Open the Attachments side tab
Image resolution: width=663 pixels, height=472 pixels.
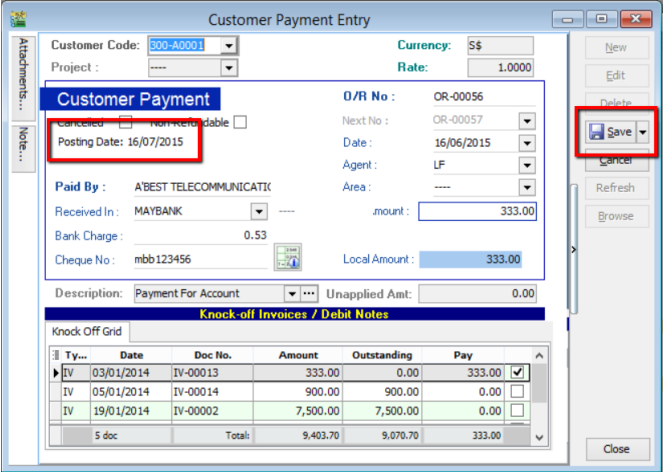click(x=24, y=75)
